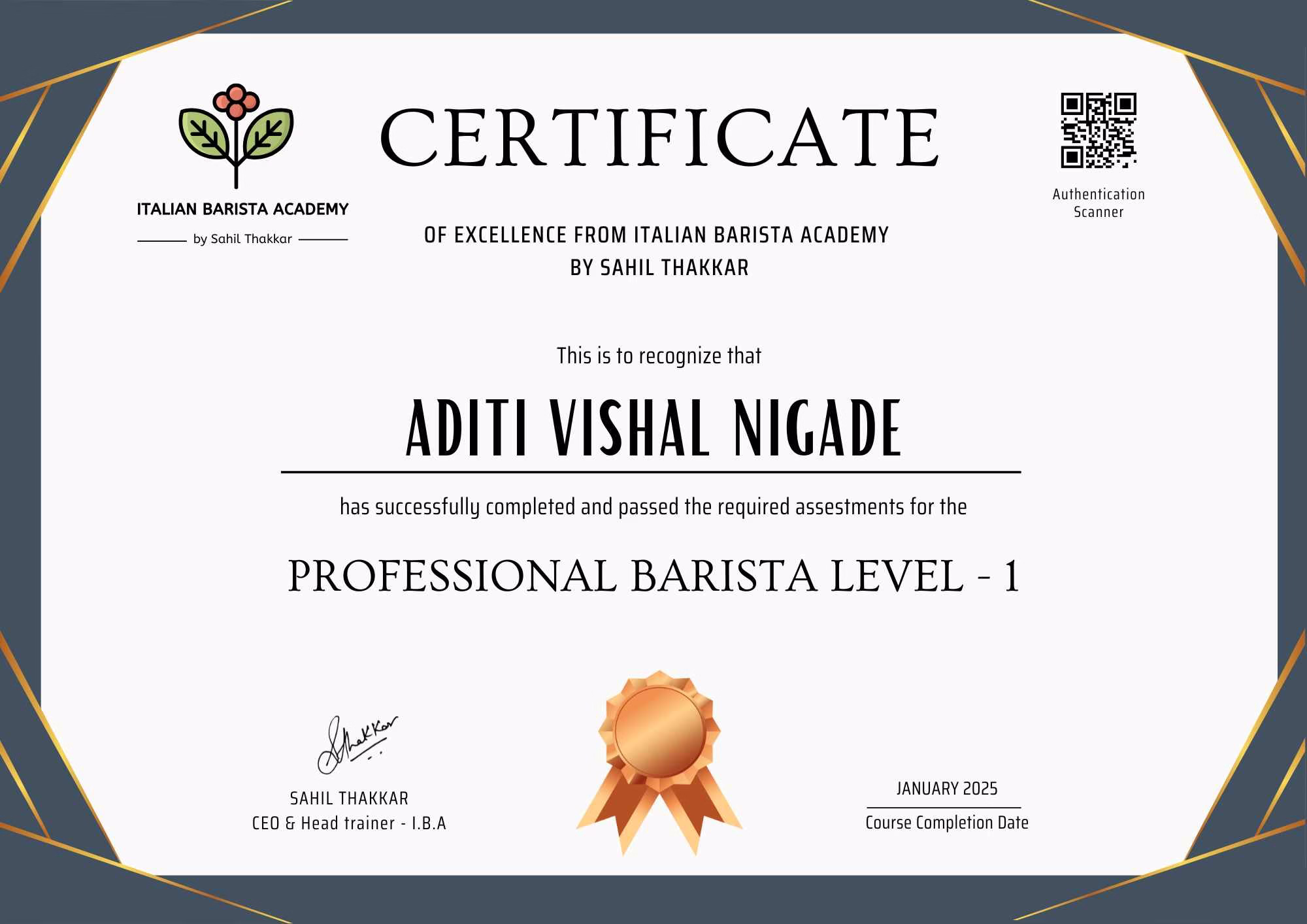Click the 'Of Excellence From Italian Barista Academy' subtitle
Screen dimensions: 1307x924
[x=656, y=235]
